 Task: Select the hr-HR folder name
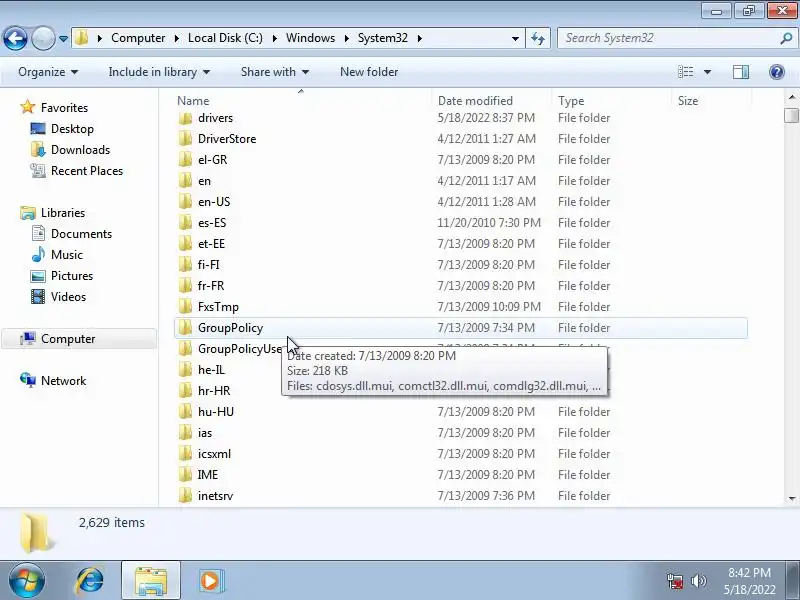click(x=214, y=391)
